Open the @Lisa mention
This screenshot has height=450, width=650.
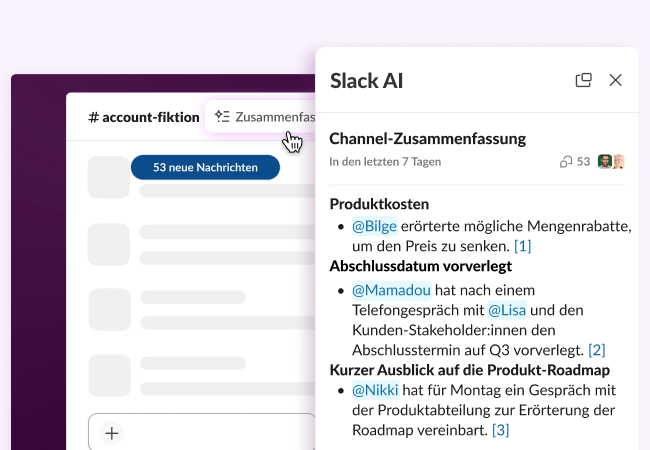(x=507, y=310)
